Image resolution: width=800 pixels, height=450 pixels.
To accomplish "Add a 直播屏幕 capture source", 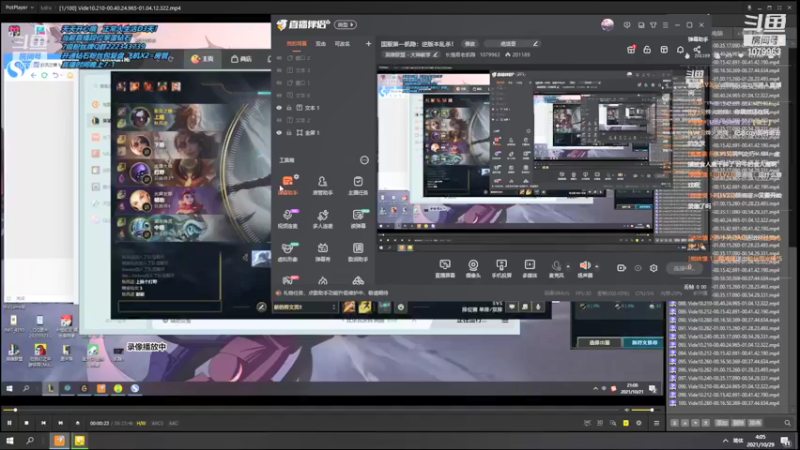I will tap(445, 268).
